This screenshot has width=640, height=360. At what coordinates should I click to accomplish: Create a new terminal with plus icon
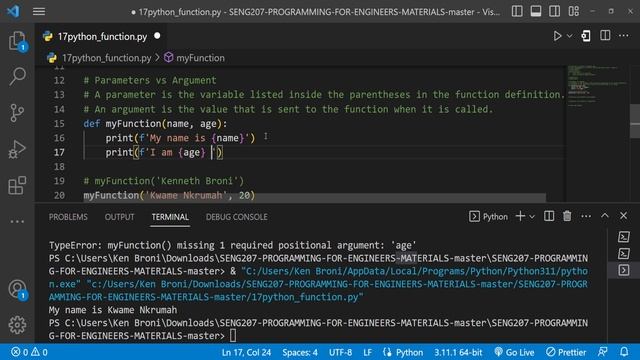(x=520, y=216)
